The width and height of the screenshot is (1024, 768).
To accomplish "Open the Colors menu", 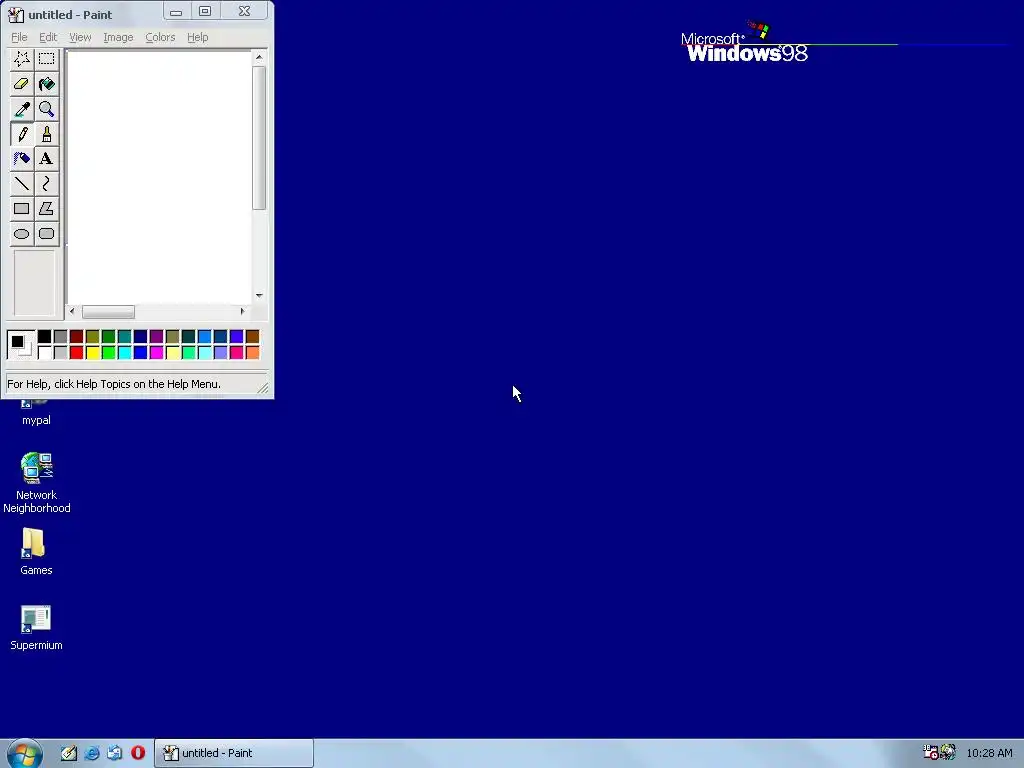I will (160, 37).
